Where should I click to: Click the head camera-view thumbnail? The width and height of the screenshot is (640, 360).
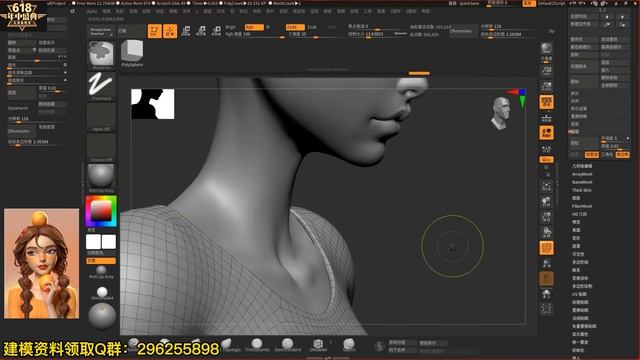501,113
